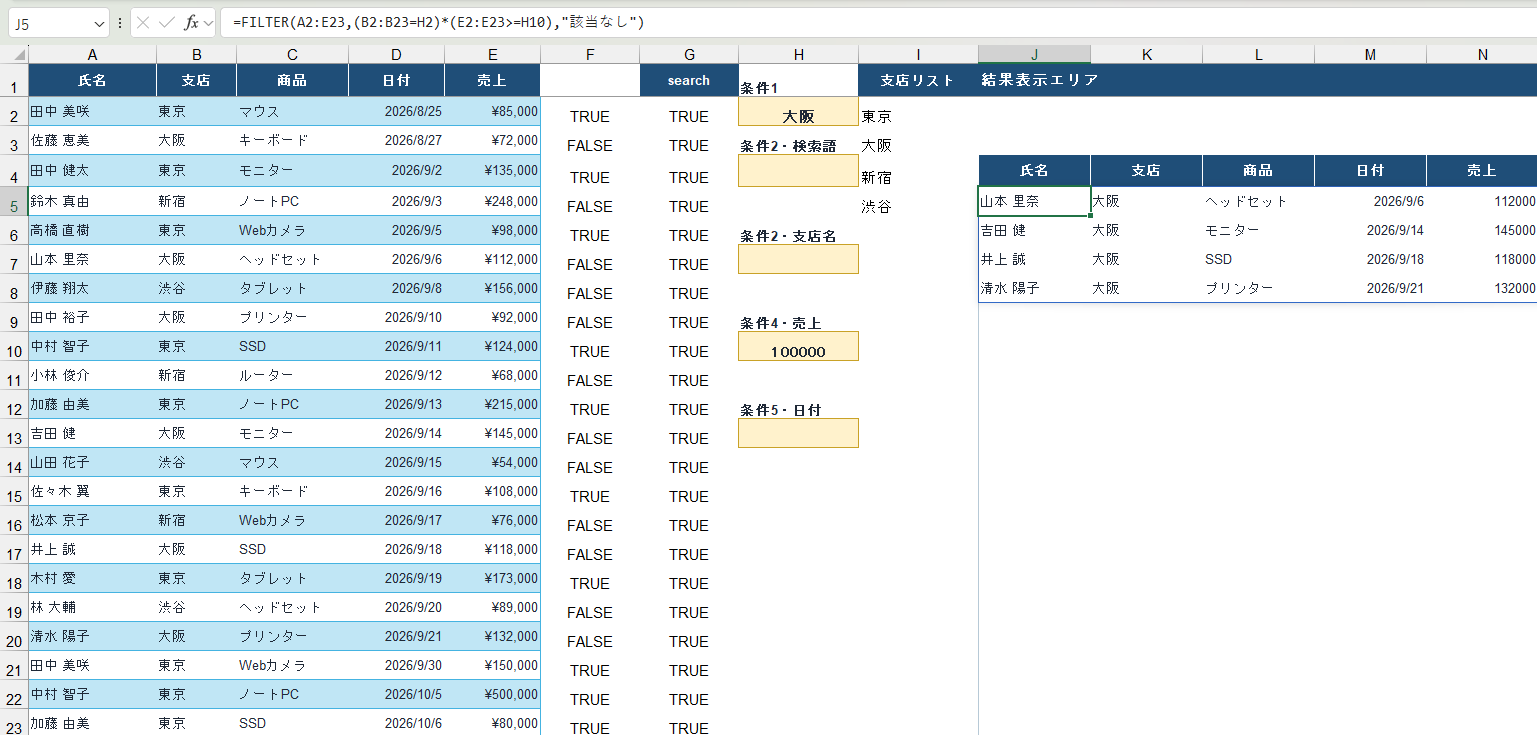Screen dimensions: 1537x735
Task: Click the タブレット cell in row 8
Action: tap(292, 288)
